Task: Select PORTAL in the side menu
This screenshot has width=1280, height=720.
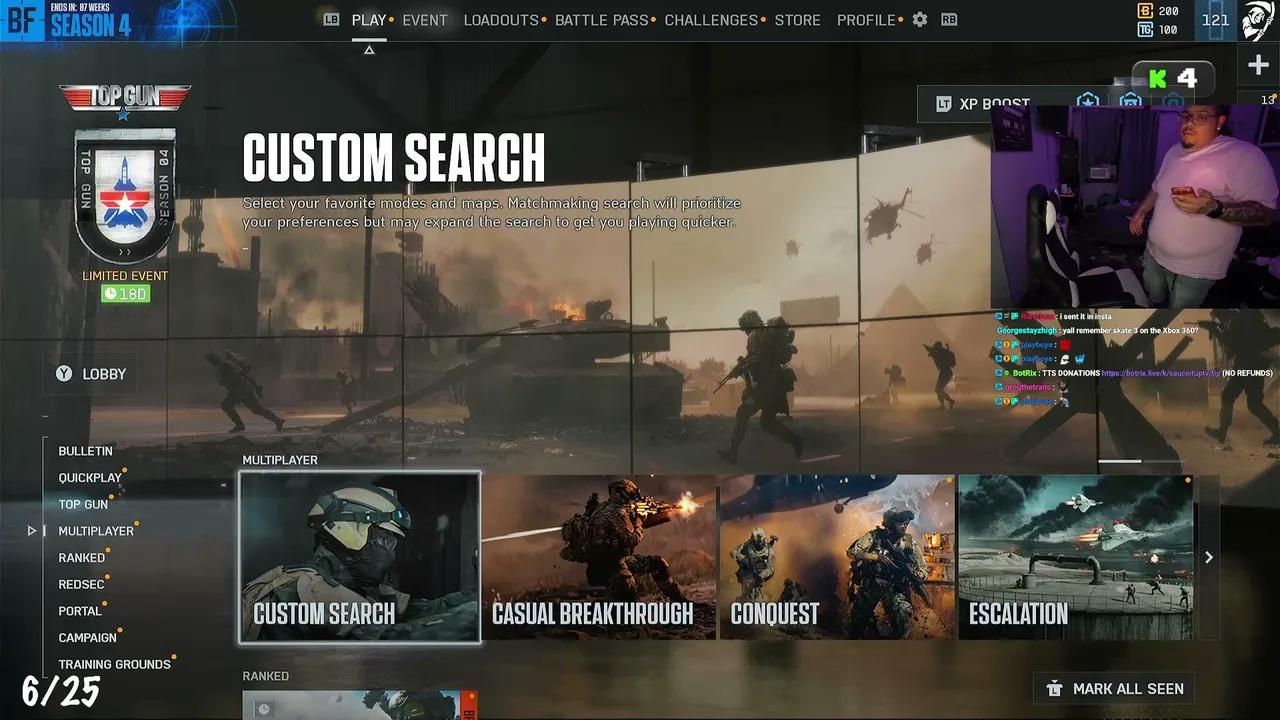Action: click(80, 611)
